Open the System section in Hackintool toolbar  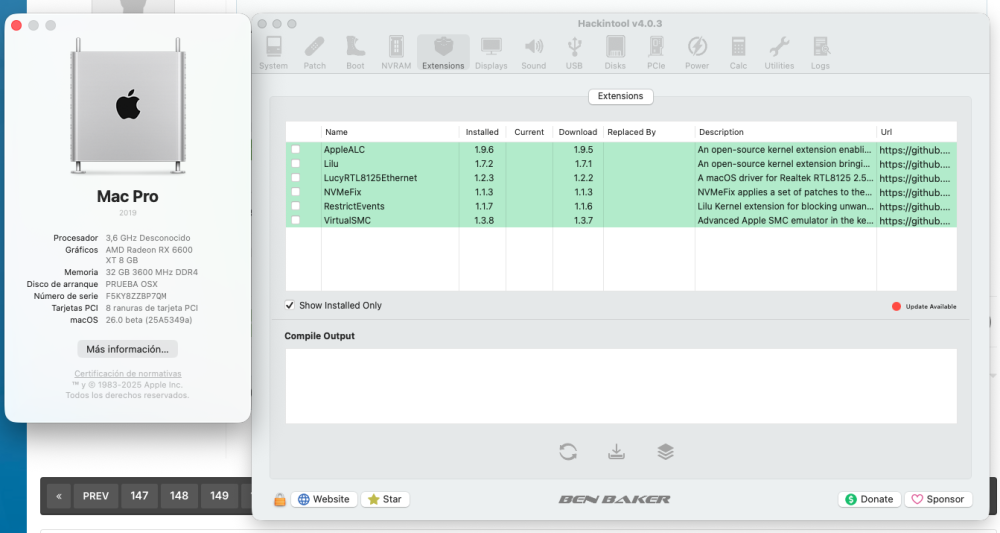tap(274, 52)
